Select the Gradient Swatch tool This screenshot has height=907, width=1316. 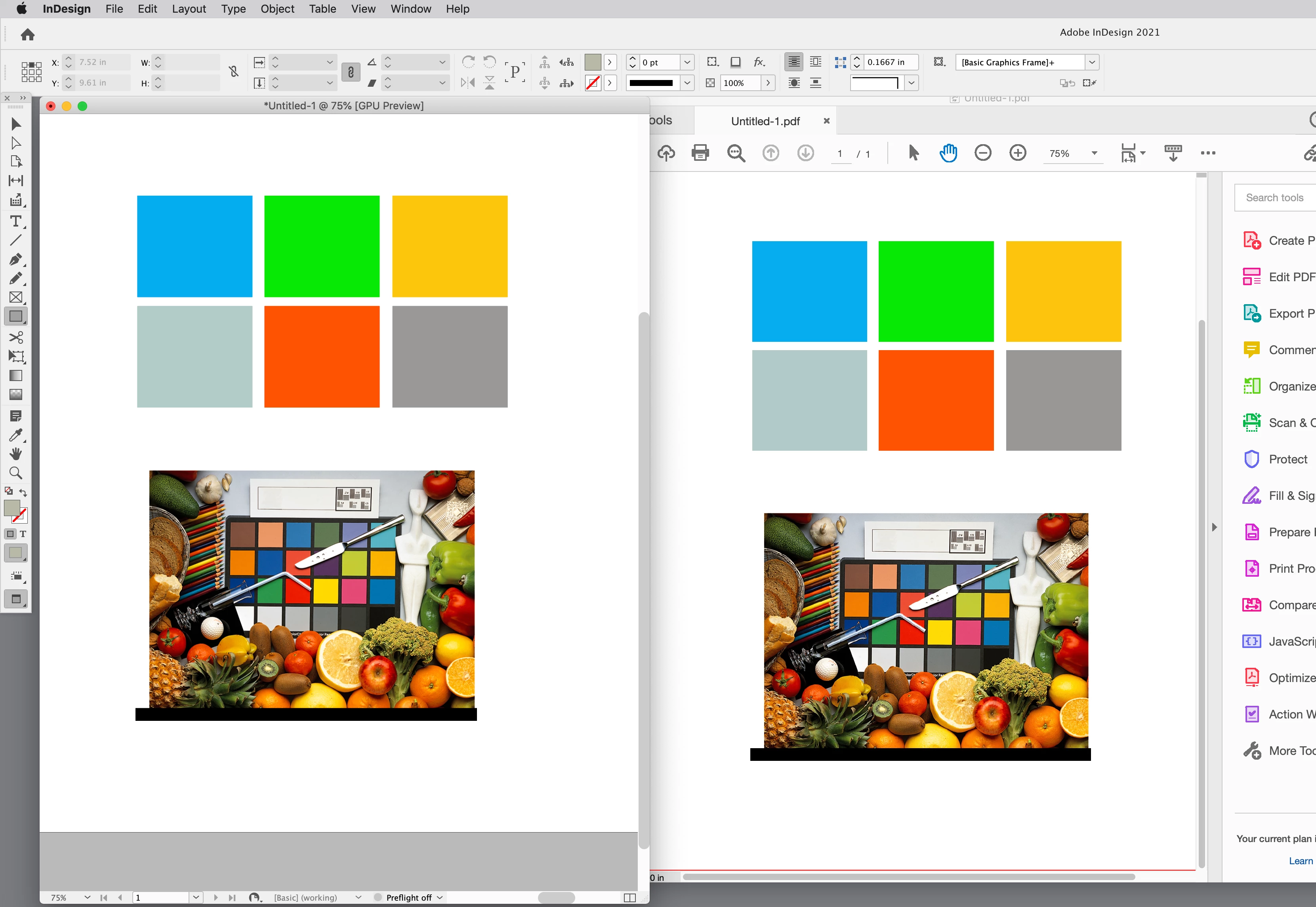tap(15, 375)
